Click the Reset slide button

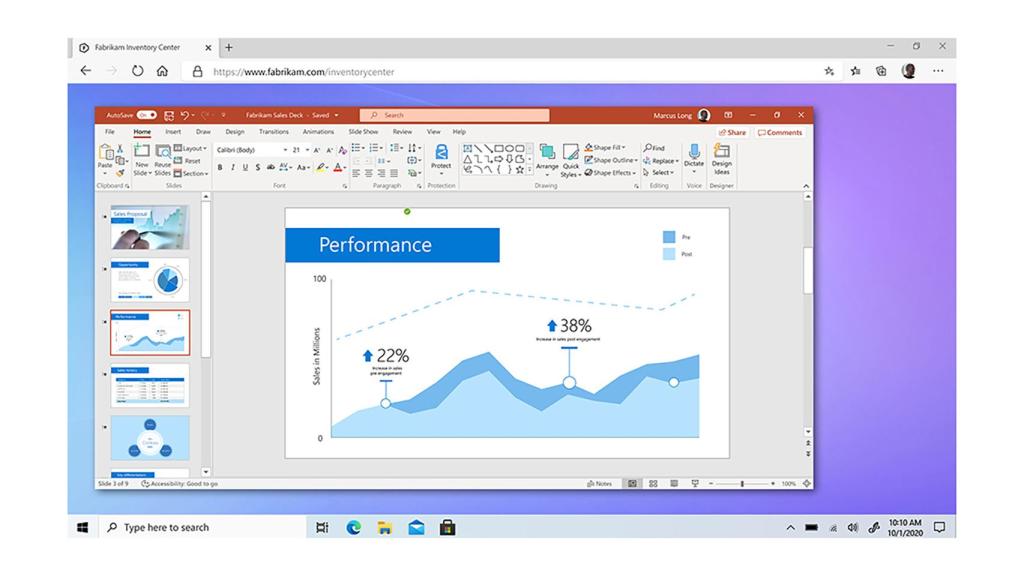pyautogui.click(x=187, y=161)
